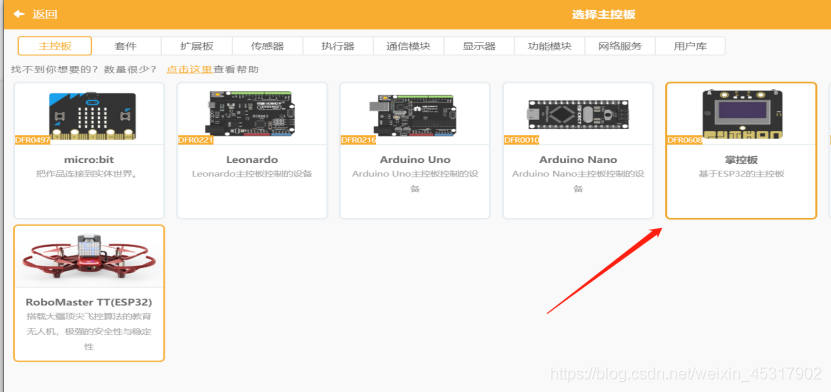
Task: Select the 主控板 tab
Action: coord(55,46)
